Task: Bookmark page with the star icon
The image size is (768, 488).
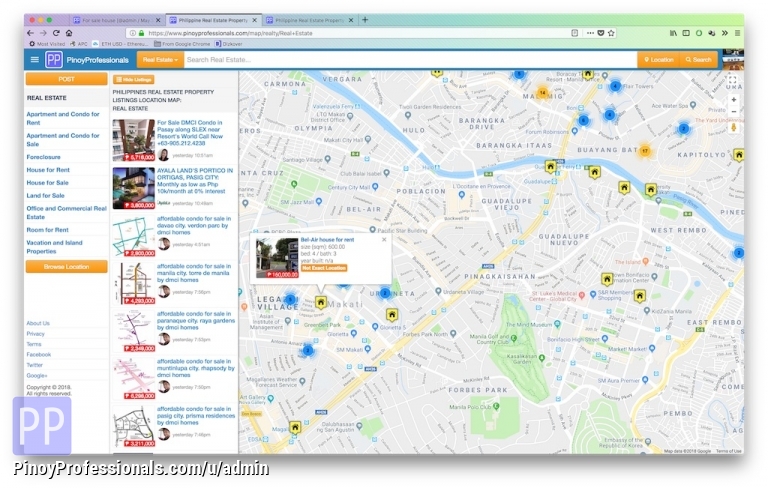Action: point(611,33)
